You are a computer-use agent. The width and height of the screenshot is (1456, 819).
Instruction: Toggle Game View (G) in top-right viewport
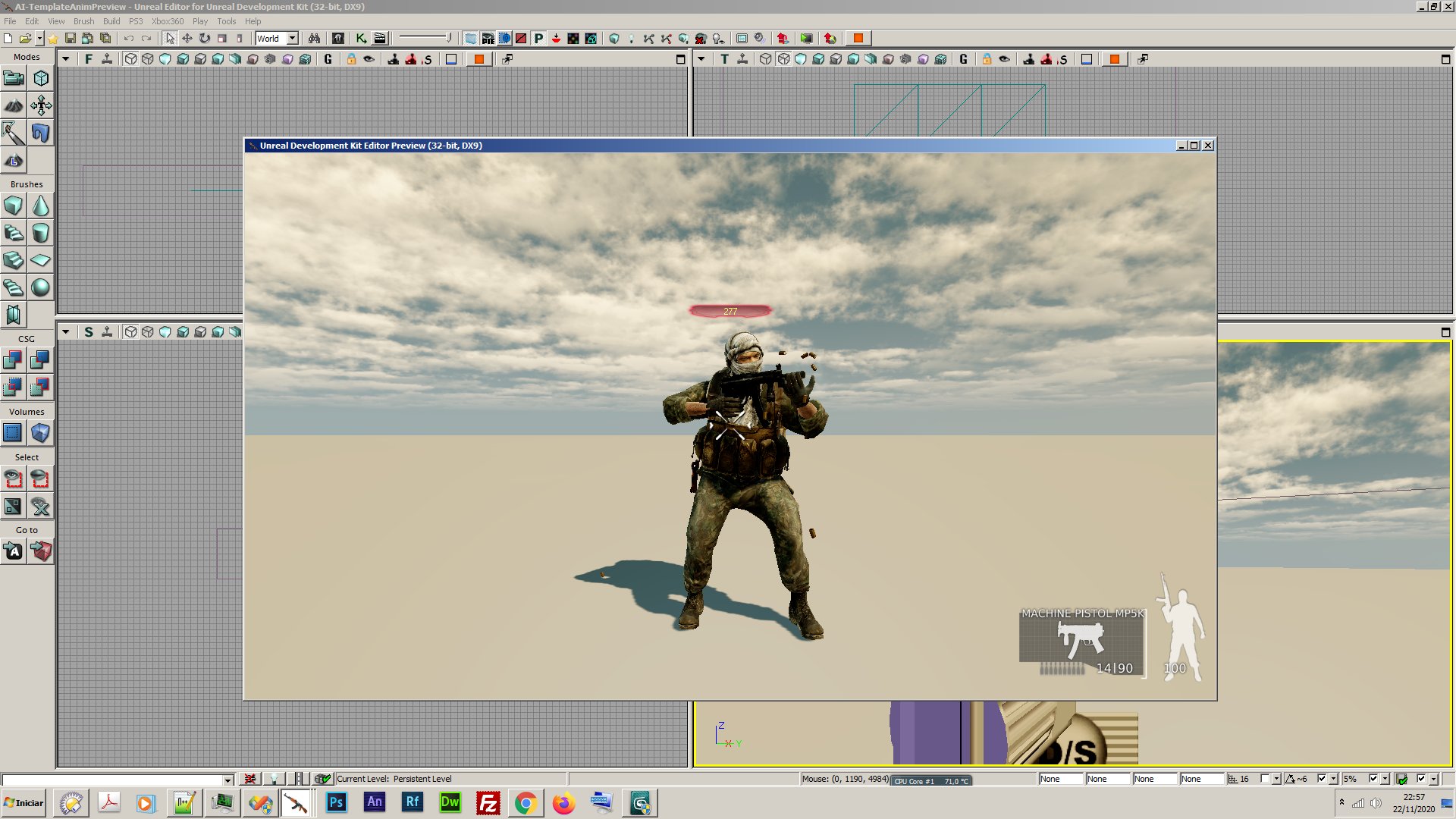(964, 59)
